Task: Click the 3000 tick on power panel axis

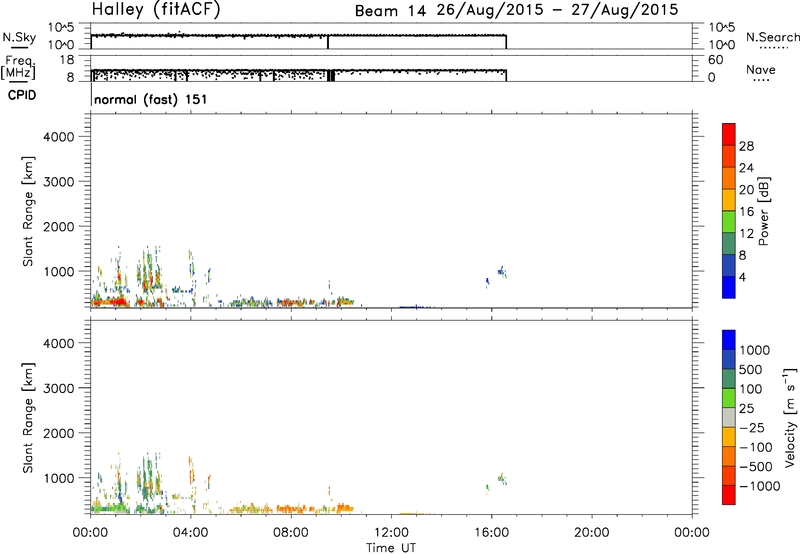Action: tap(59, 182)
